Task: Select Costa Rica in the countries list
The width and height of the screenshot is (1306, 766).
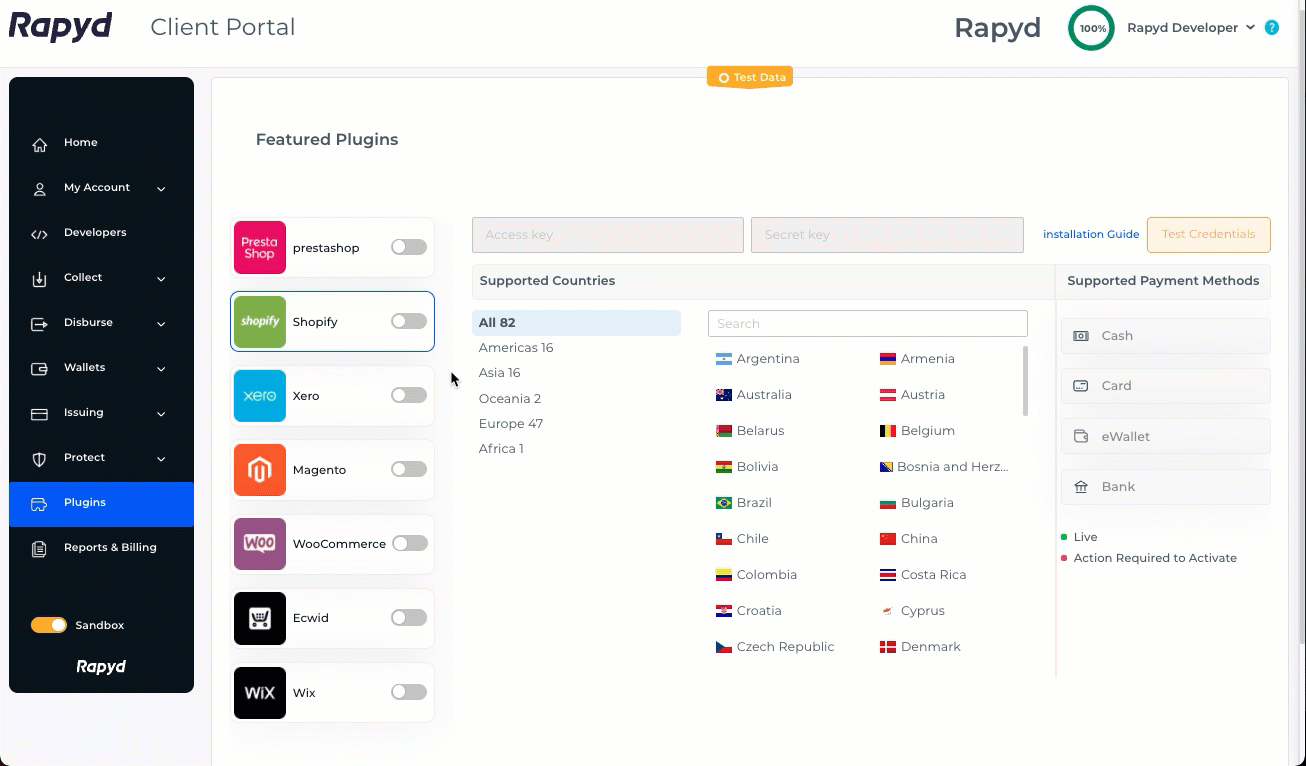Action: (923, 575)
